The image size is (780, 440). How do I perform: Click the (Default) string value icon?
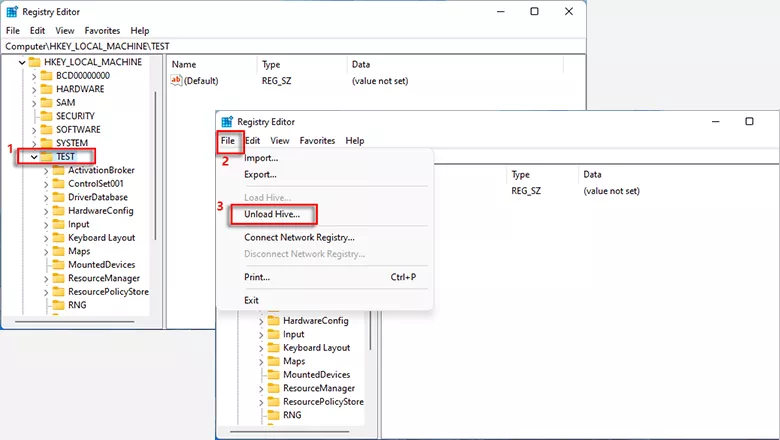point(176,81)
